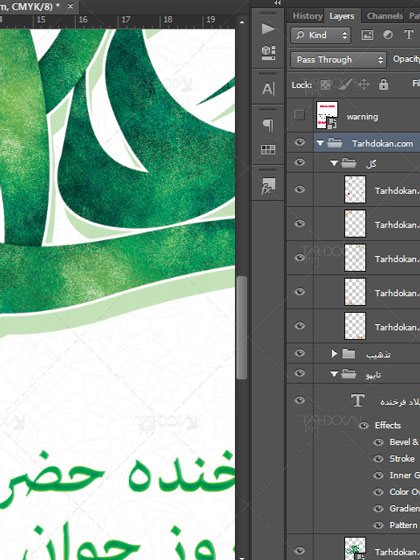This screenshot has width=420, height=560.
Task: Open the Styles fx panel icon
Action: pos(268,186)
